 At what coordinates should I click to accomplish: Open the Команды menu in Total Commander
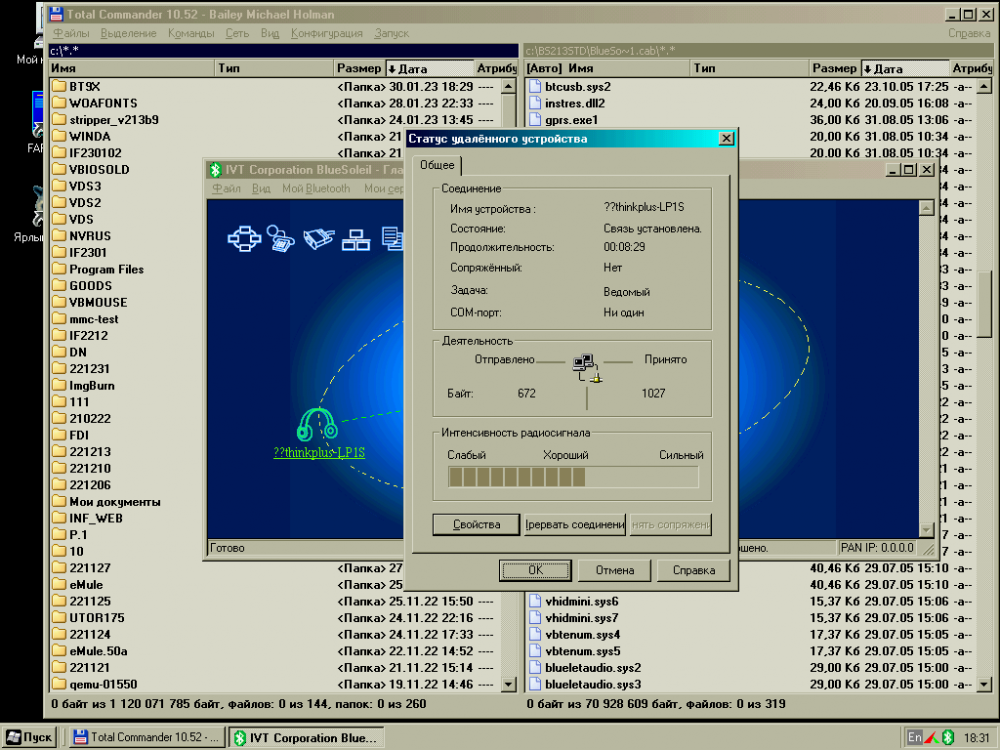point(191,33)
